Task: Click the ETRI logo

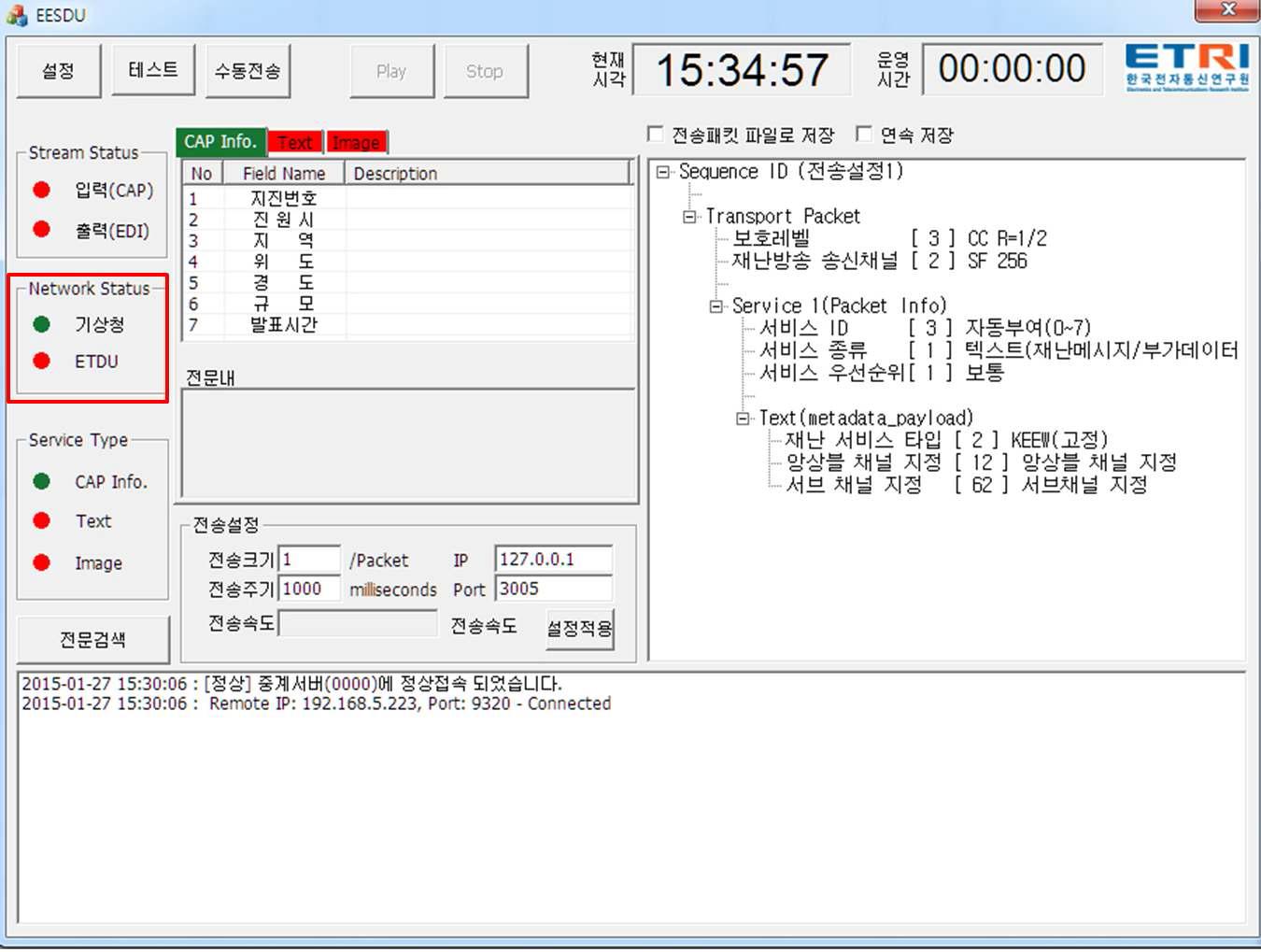Action: [x=1187, y=67]
